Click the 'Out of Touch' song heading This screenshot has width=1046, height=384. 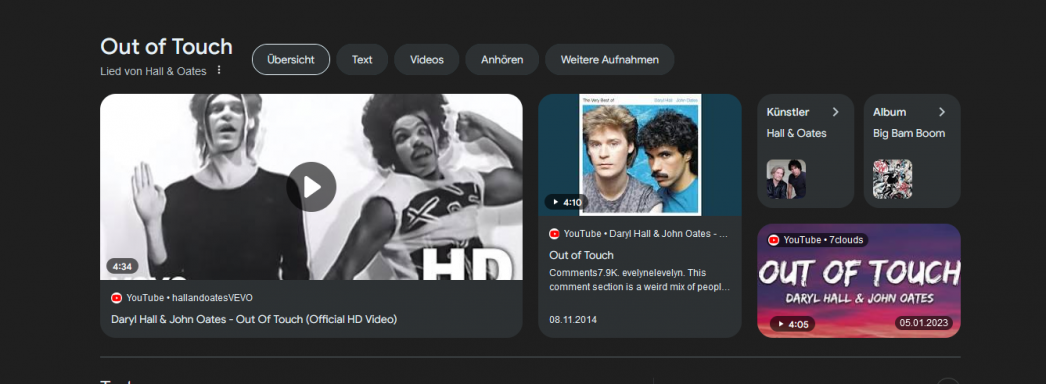tap(166, 47)
